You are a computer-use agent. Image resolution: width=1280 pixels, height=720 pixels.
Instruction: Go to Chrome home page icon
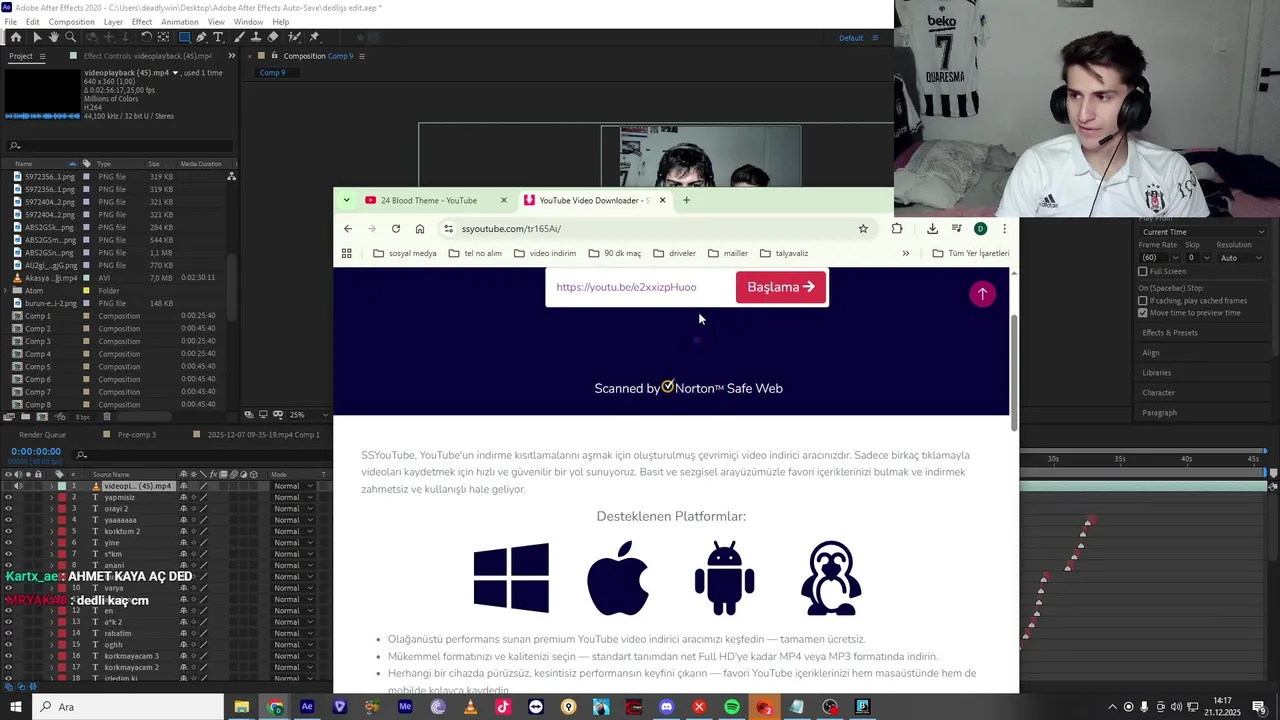point(420,229)
